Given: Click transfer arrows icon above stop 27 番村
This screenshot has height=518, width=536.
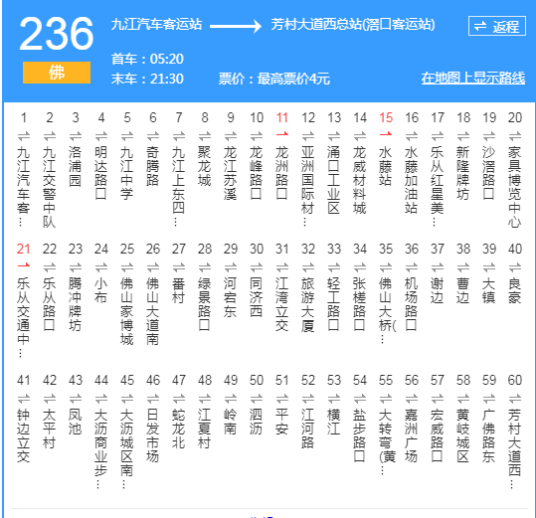Looking at the screenshot, I should coord(179,267).
